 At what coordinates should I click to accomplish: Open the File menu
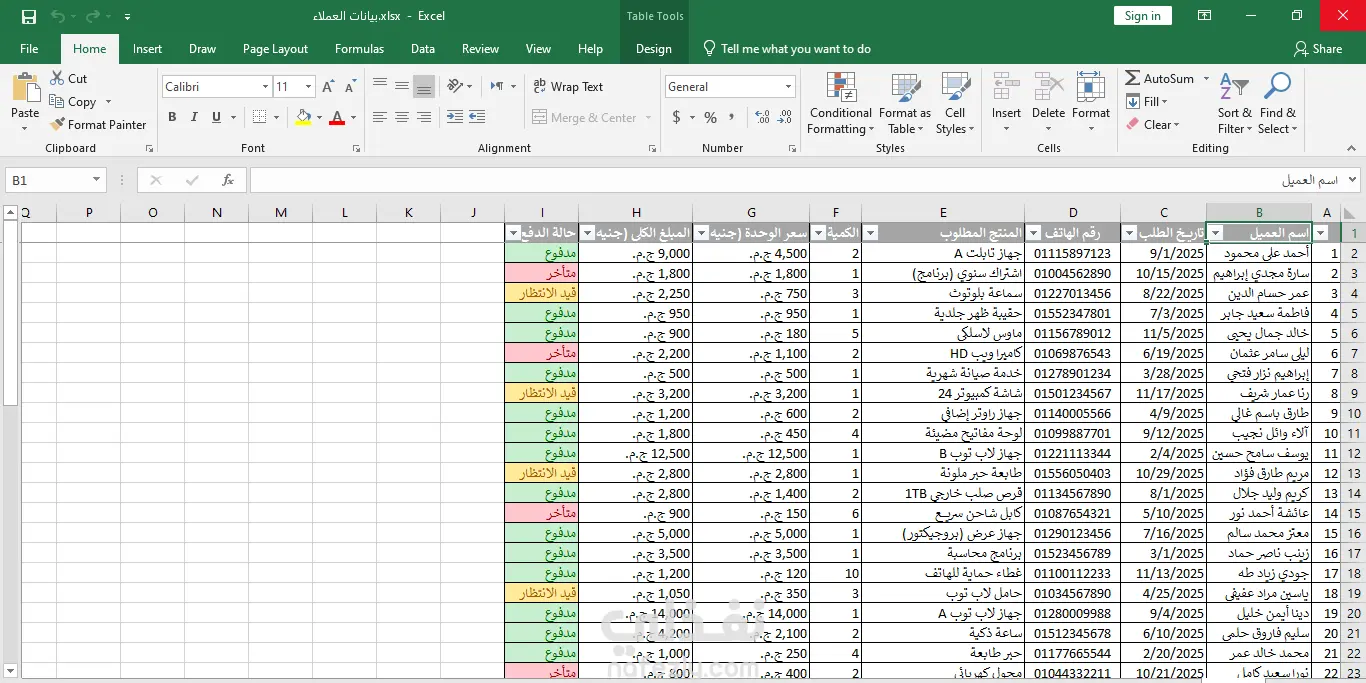click(x=29, y=49)
